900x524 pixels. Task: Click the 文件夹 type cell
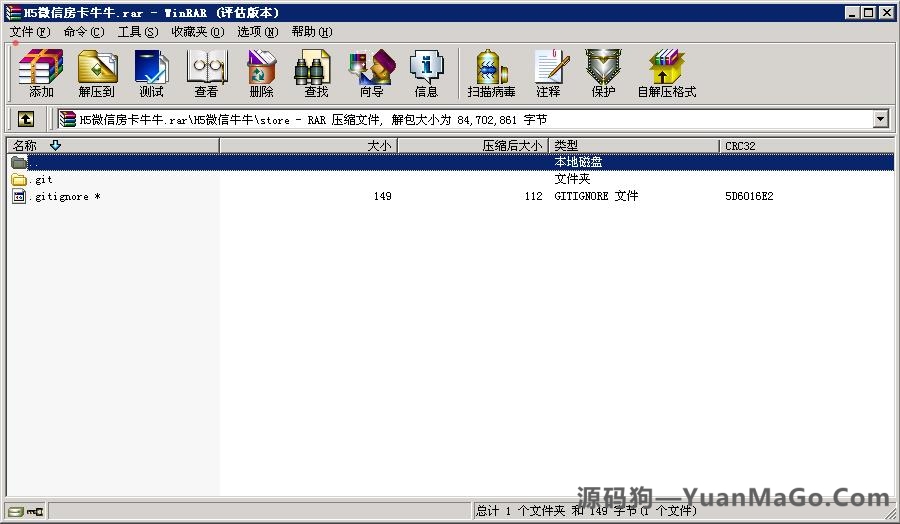pos(572,179)
